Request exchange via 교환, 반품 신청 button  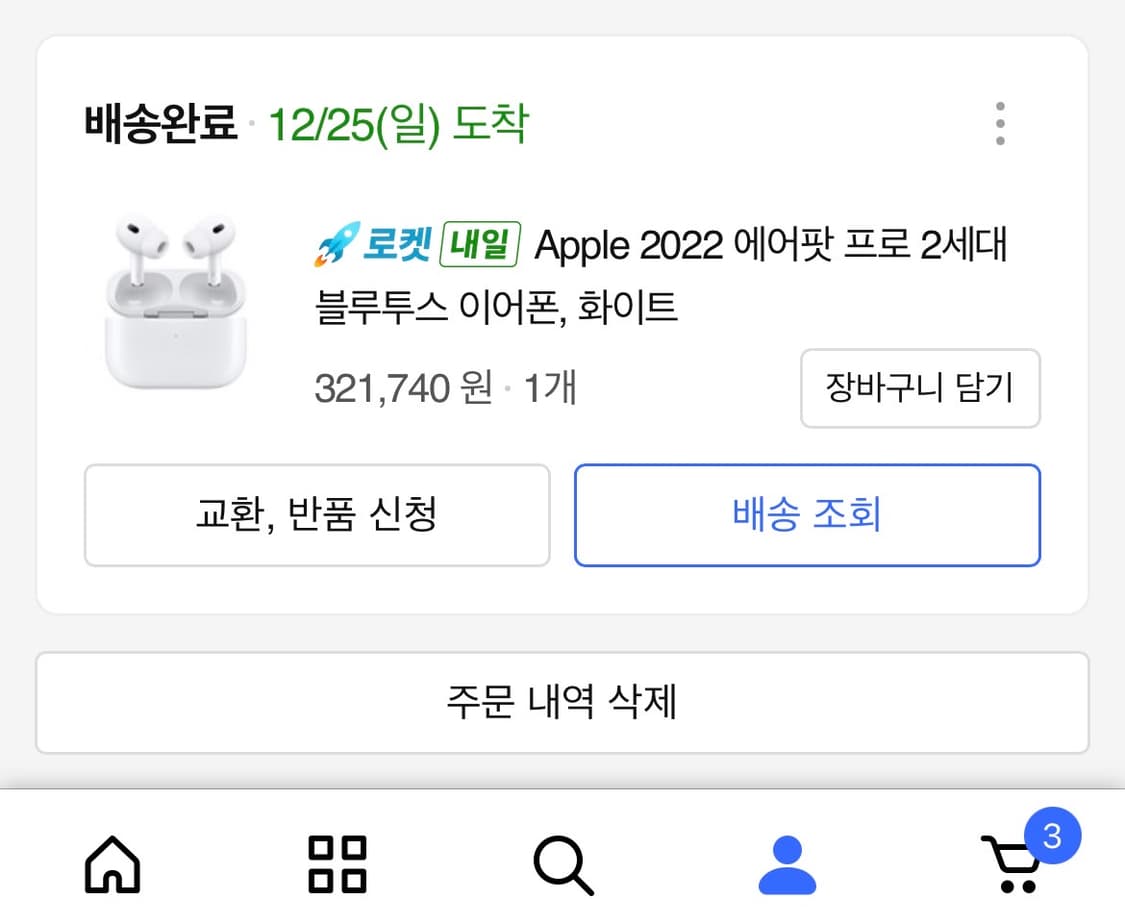point(317,515)
